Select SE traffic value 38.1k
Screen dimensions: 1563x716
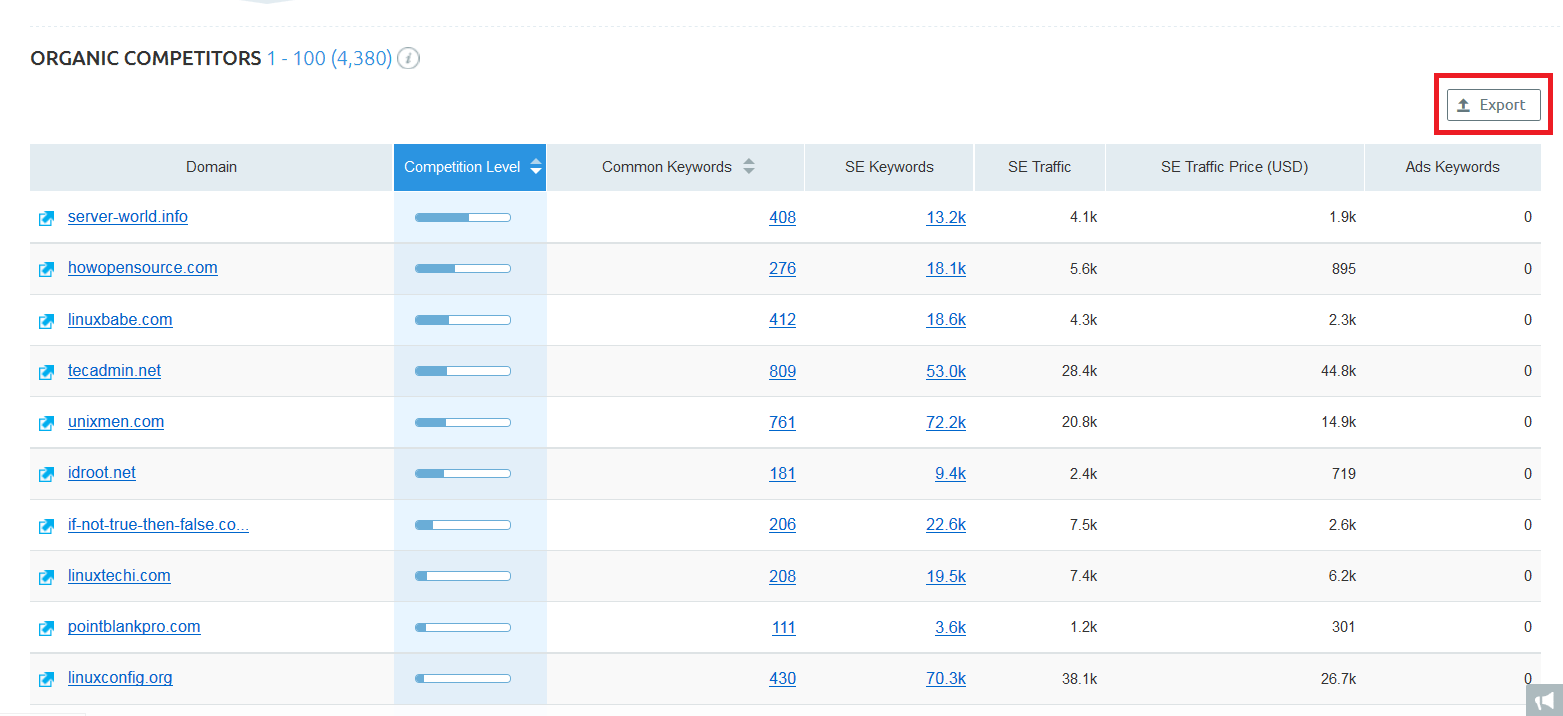tap(1079, 678)
